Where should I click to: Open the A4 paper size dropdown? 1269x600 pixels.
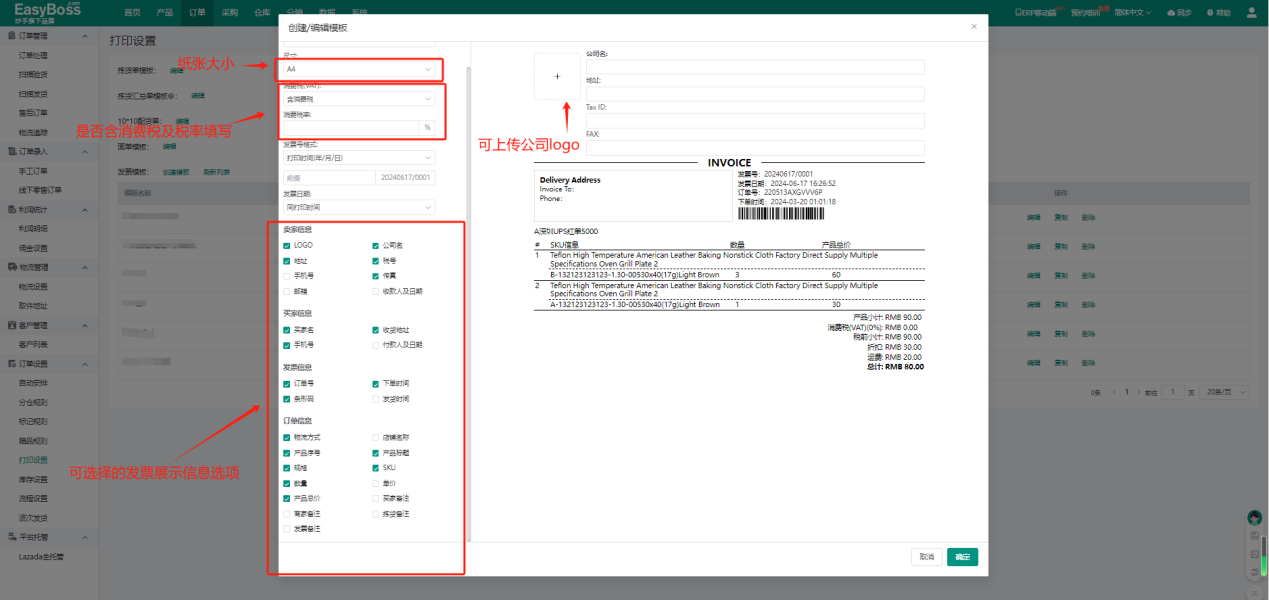pyautogui.click(x=359, y=69)
